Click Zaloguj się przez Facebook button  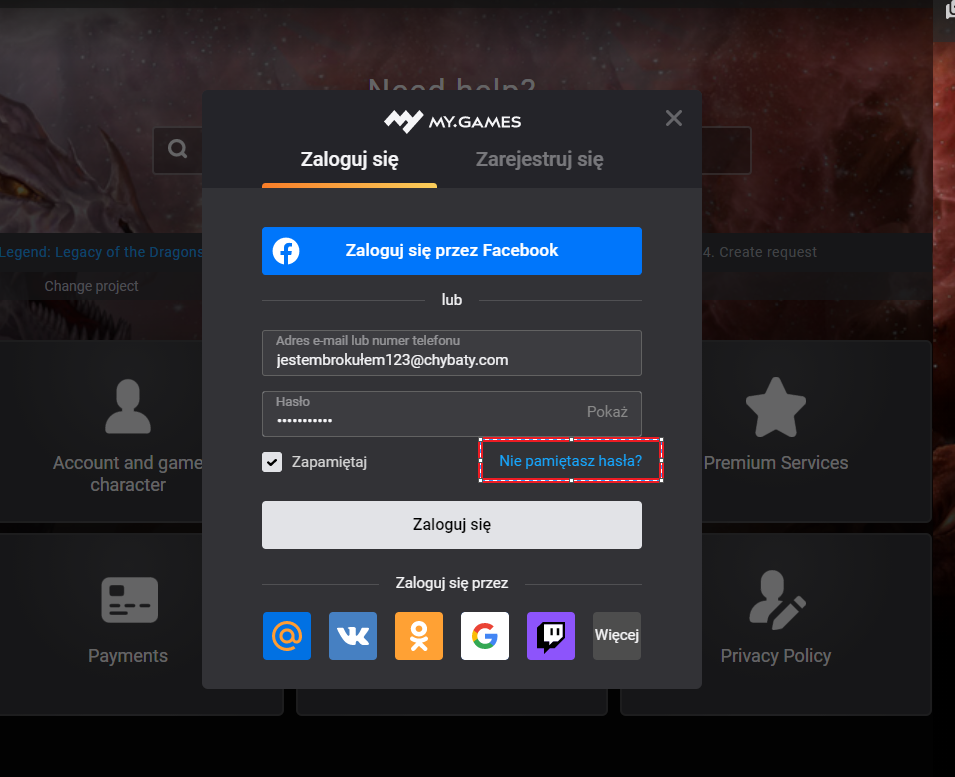click(452, 251)
